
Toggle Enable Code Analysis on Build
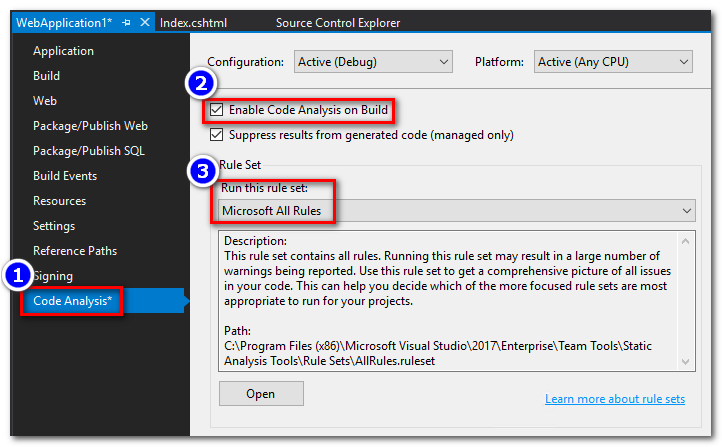[x=217, y=109]
